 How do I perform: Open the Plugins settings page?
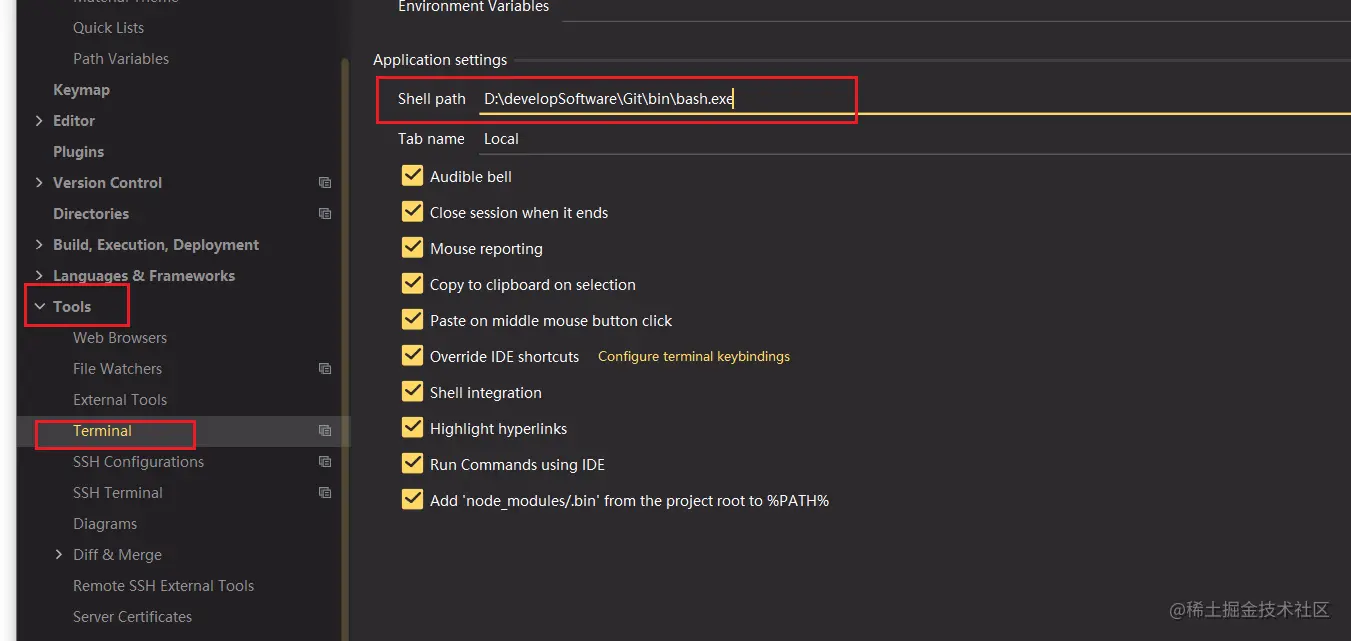pos(78,152)
